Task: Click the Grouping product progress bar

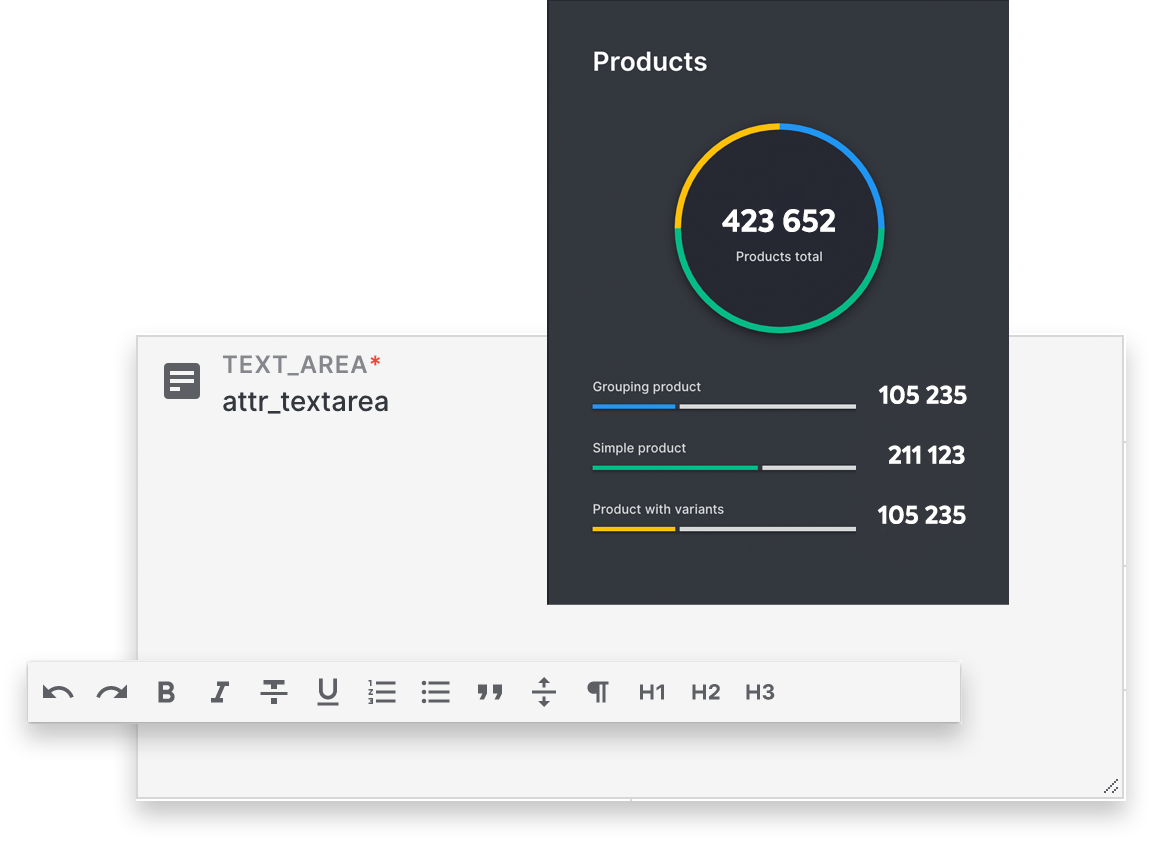Action: (x=724, y=406)
